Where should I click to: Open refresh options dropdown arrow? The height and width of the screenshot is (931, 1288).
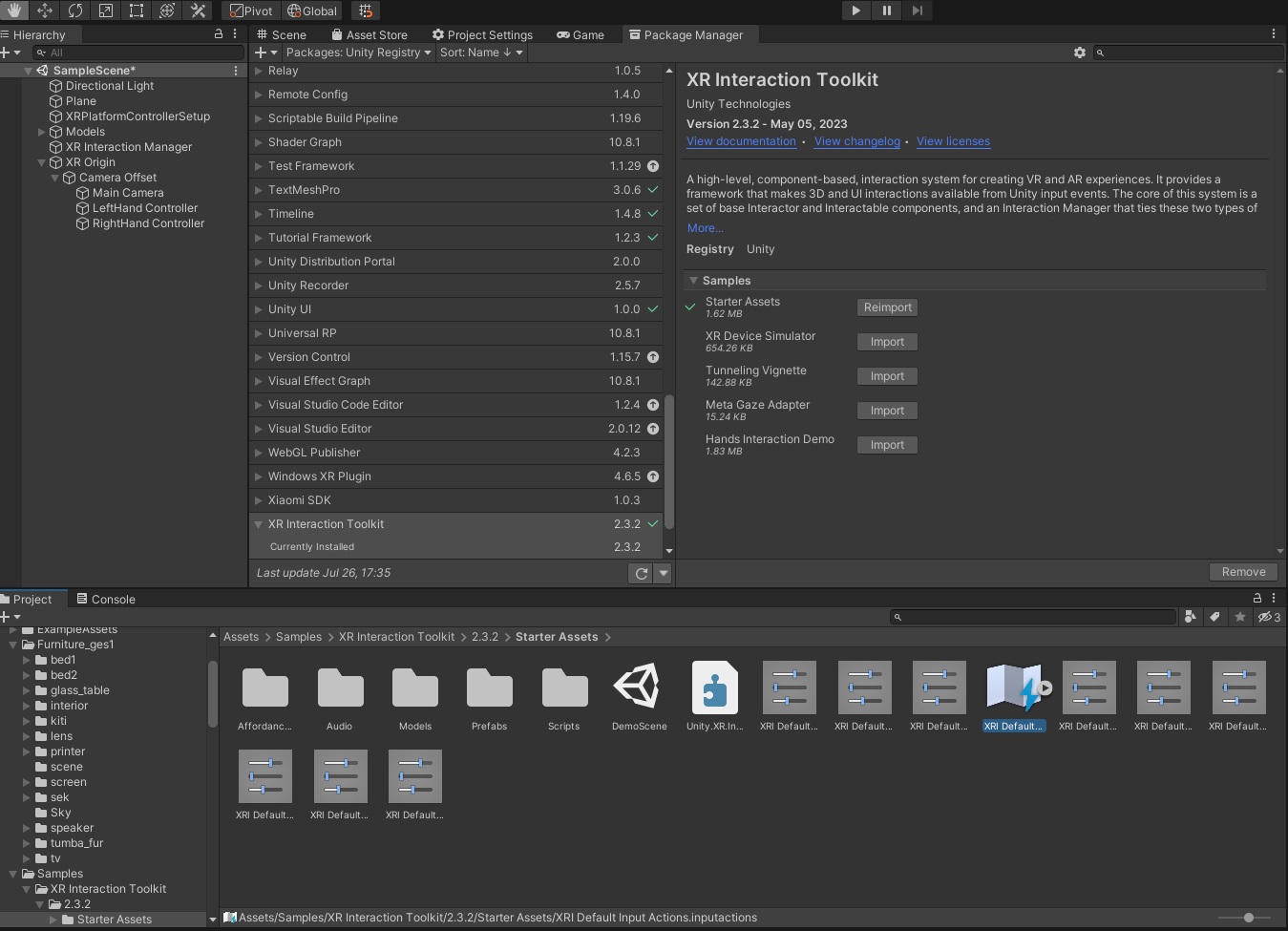663,573
